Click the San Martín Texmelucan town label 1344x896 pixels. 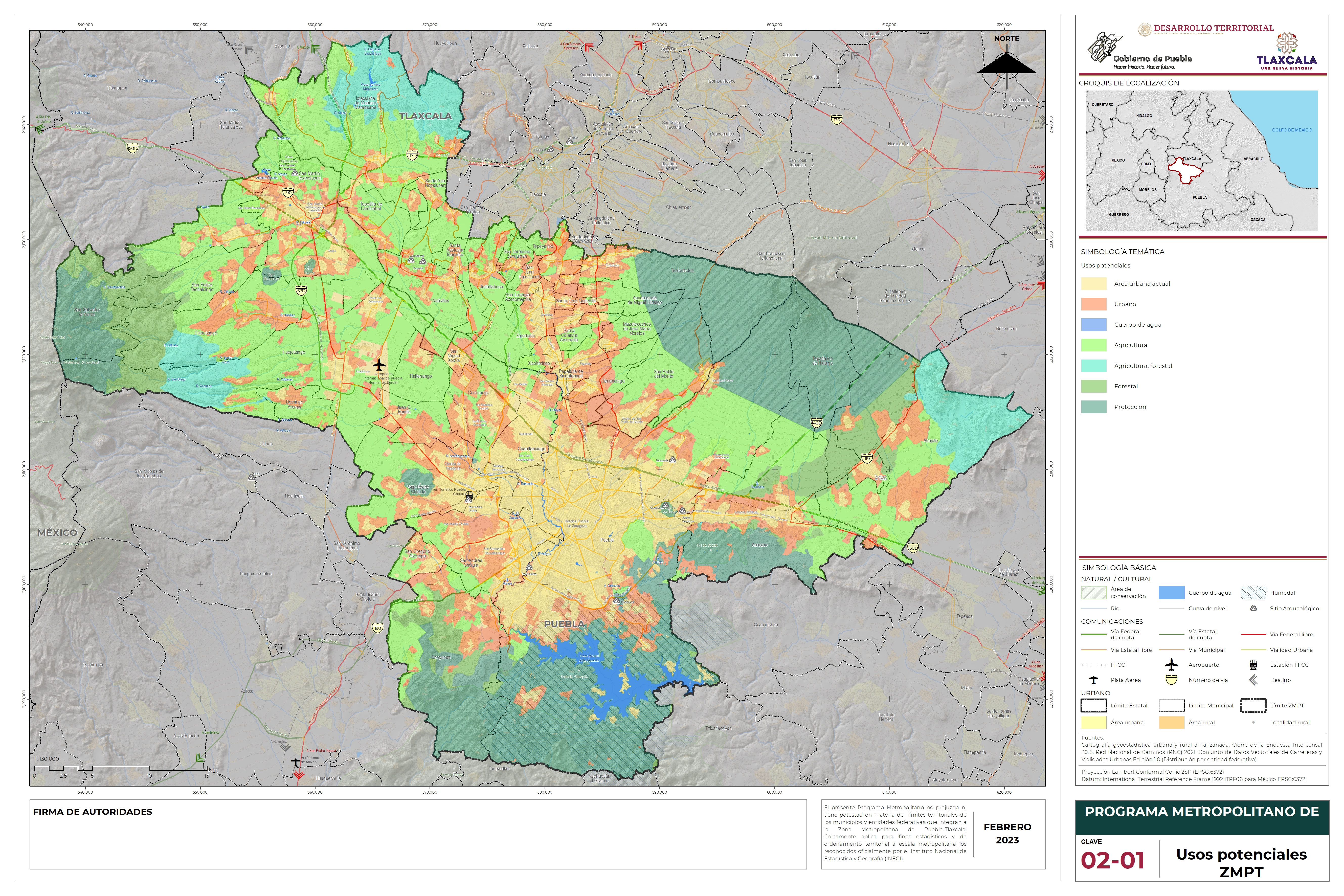click(x=309, y=175)
